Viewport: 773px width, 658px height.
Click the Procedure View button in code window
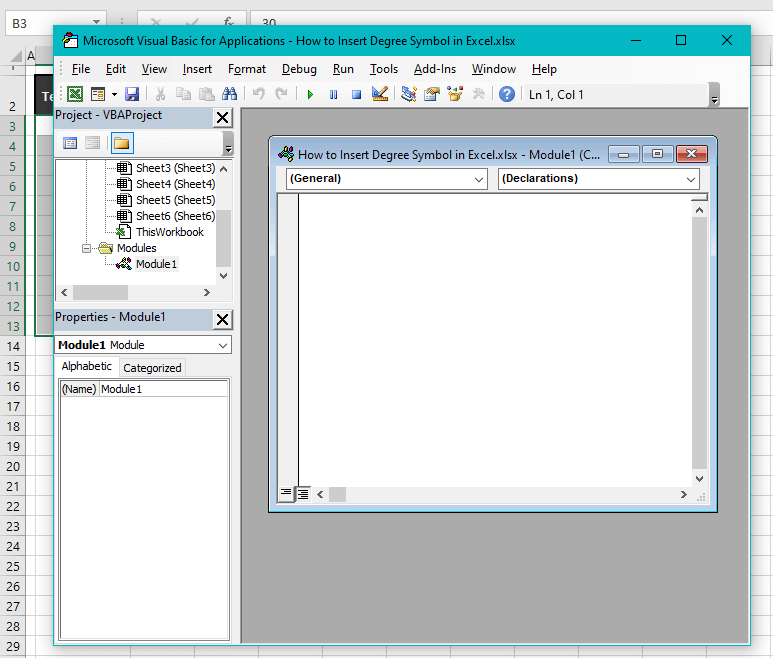tap(286, 493)
